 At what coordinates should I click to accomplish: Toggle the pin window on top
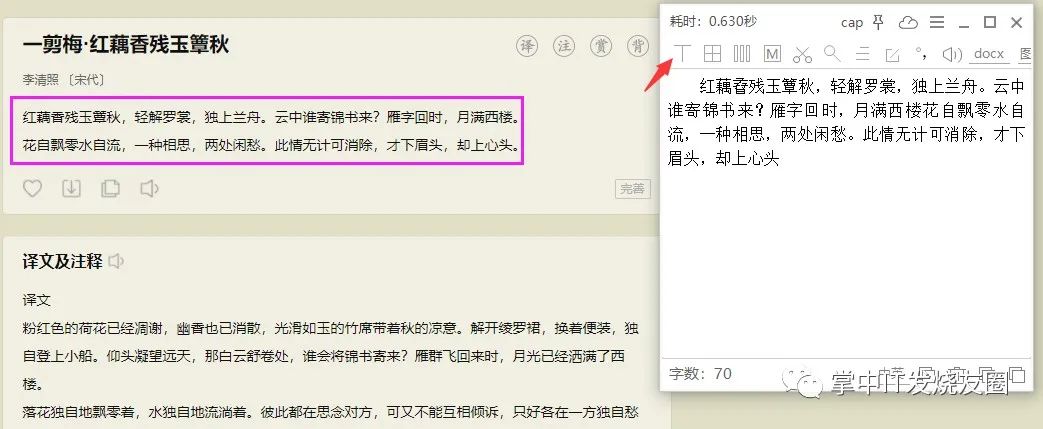(878, 23)
